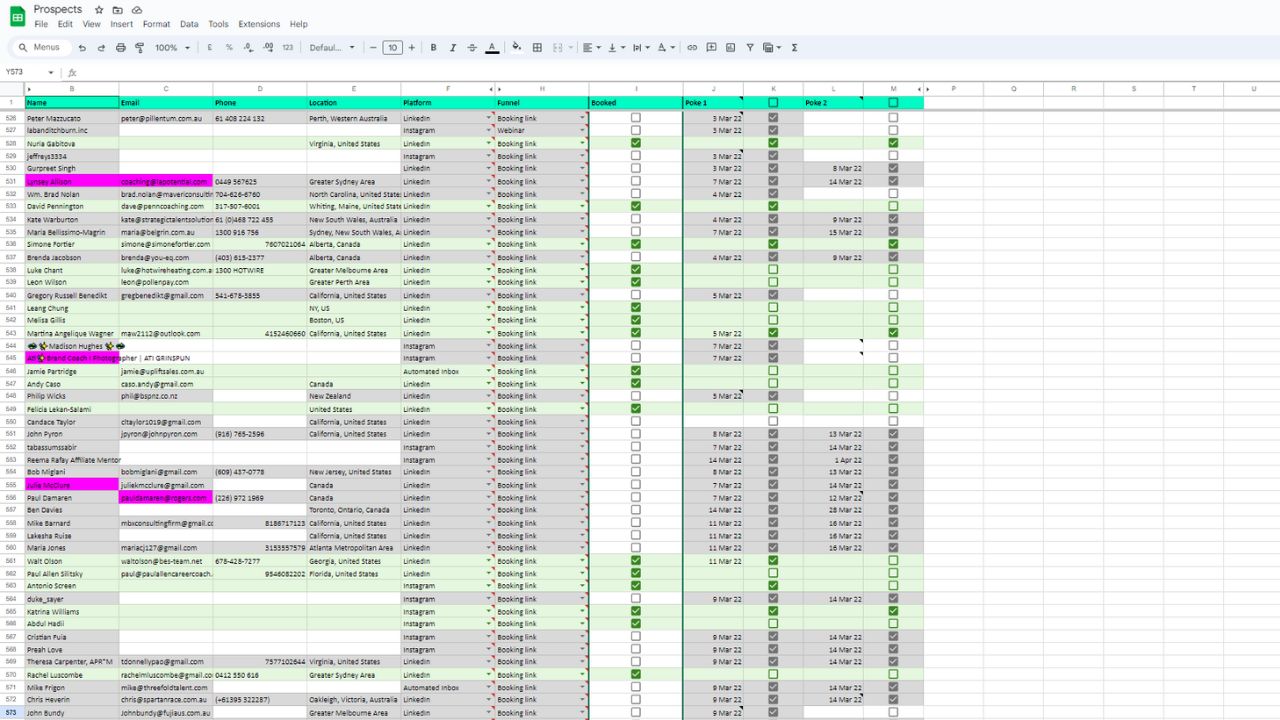Toggle bold formatting
1280x720 pixels.
coord(433,48)
